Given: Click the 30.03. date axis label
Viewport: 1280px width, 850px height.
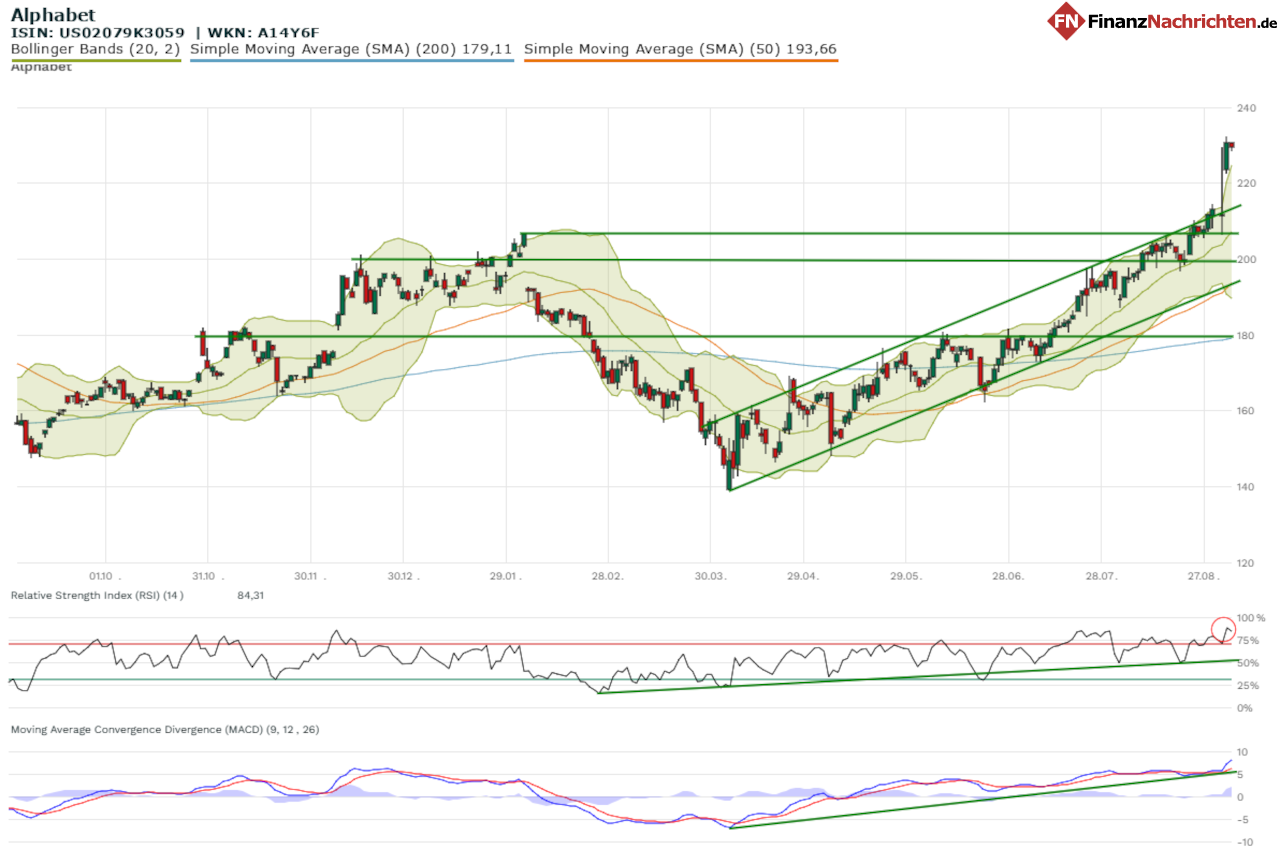Looking at the screenshot, I should [x=710, y=576].
